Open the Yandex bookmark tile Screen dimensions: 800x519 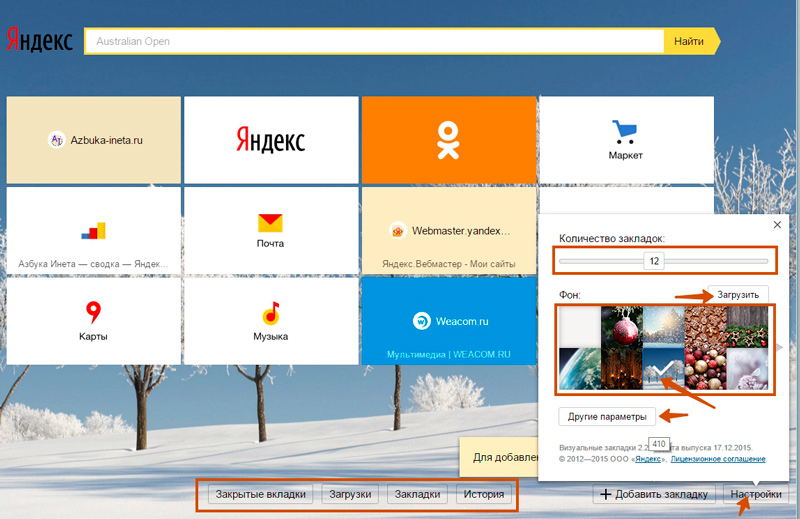271,140
